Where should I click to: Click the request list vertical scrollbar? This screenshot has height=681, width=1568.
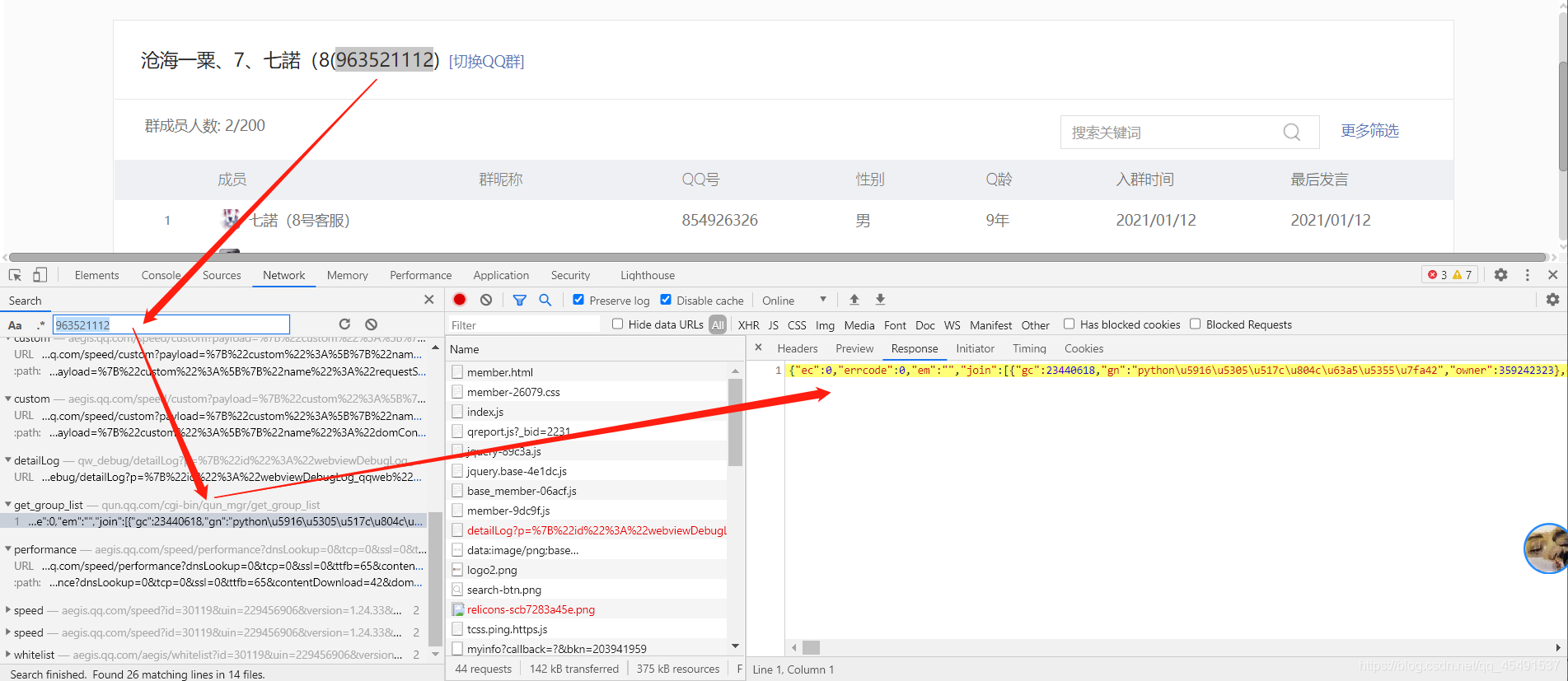pos(735,422)
